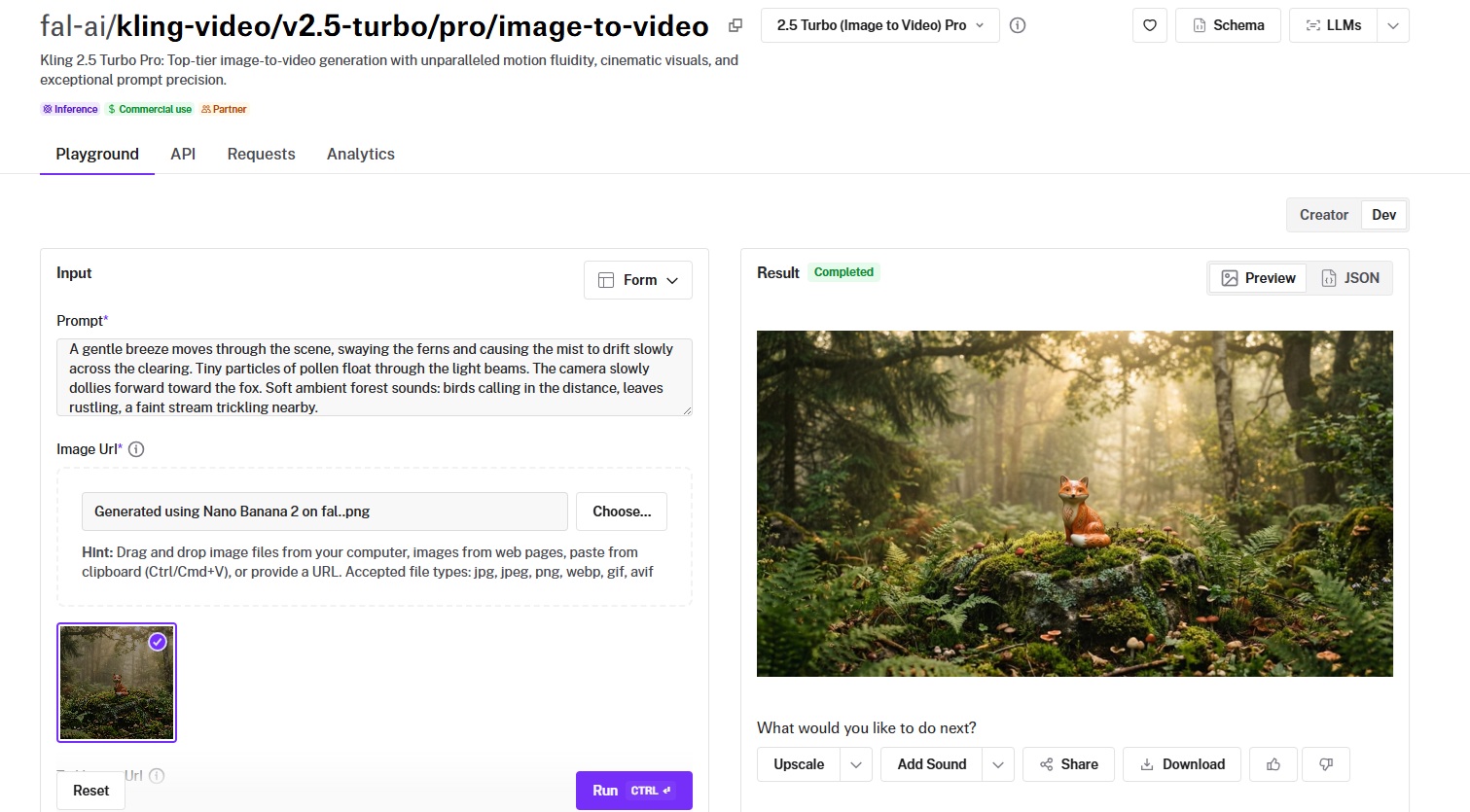Switch to the API tab
This screenshot has width=1470, height=812.
coord(183,154)
